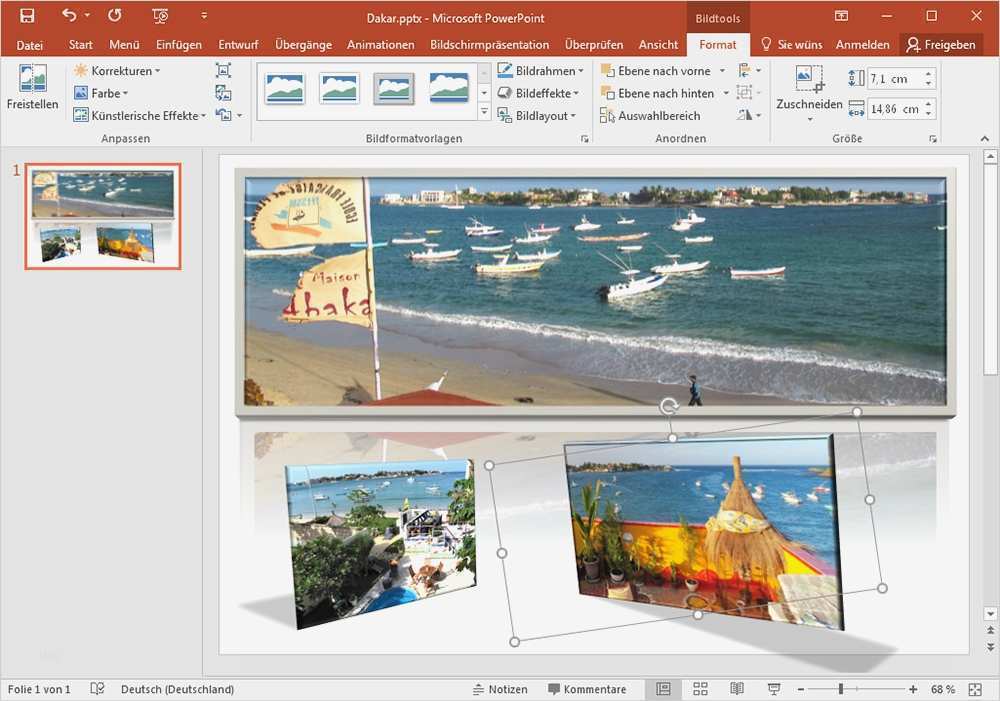The width and height of the screenshot is (1000, 701).
Task: Switch to Leseansicht view icon
Action: 737,689
